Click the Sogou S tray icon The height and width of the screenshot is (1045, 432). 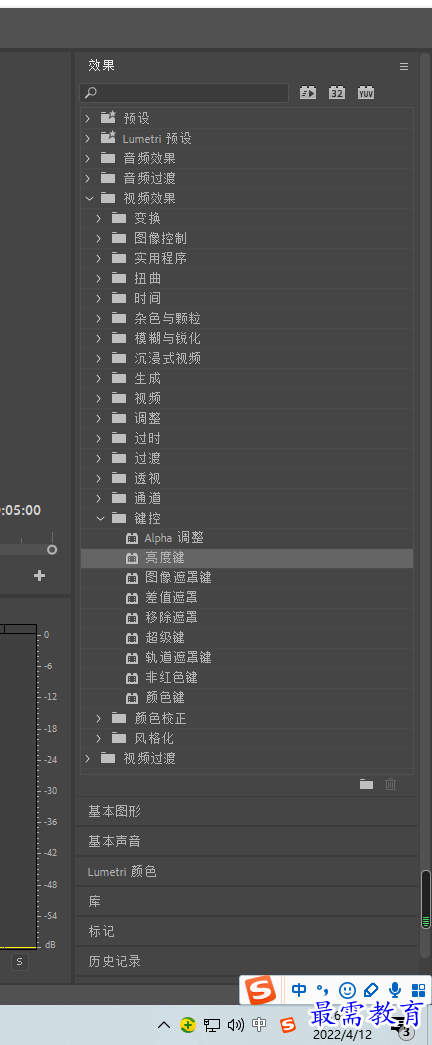pyautogui.click(x=288, y=1025)
